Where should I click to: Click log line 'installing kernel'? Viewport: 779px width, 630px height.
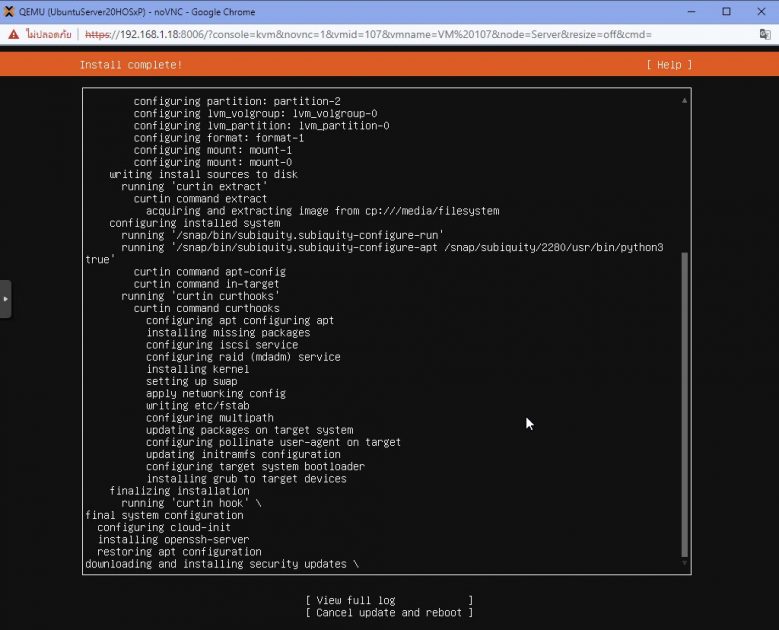[x=198, y=369]
